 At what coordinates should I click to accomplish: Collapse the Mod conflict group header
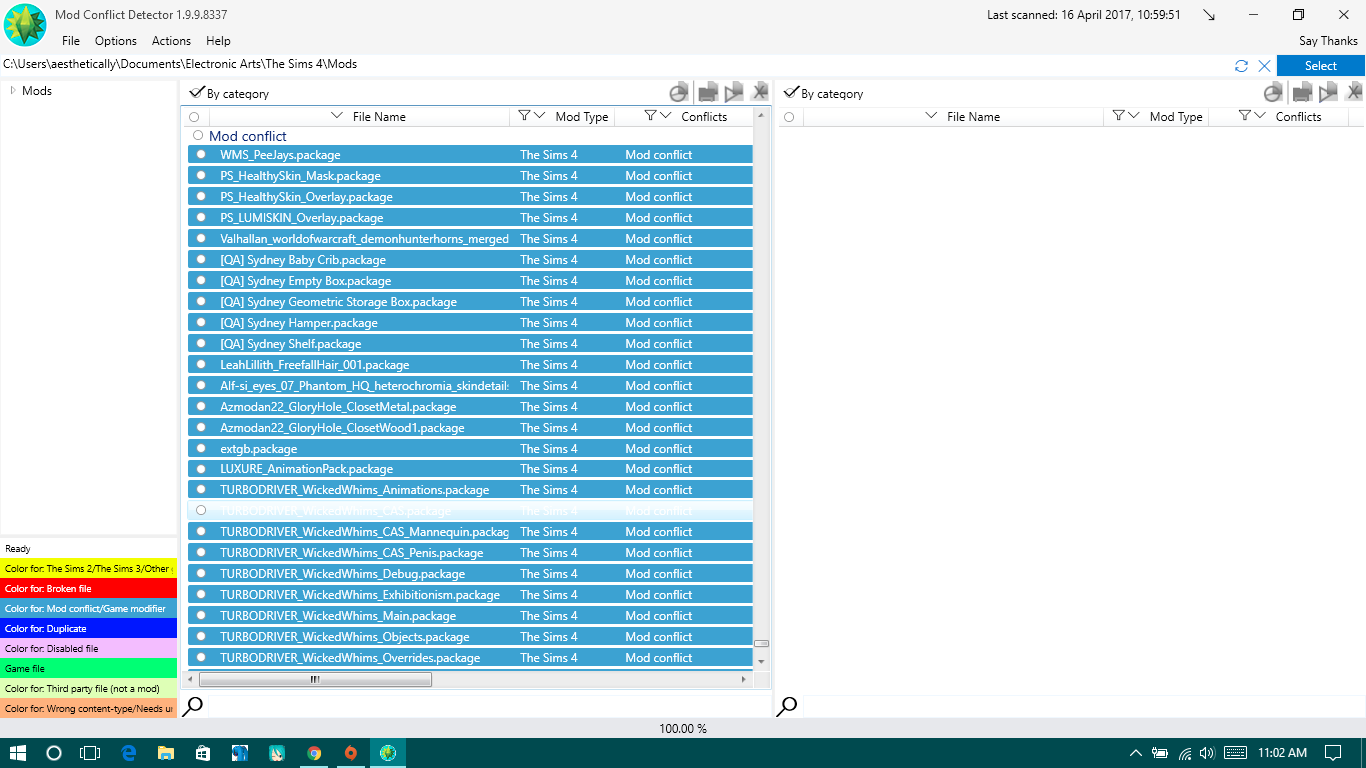click(248, 136)
